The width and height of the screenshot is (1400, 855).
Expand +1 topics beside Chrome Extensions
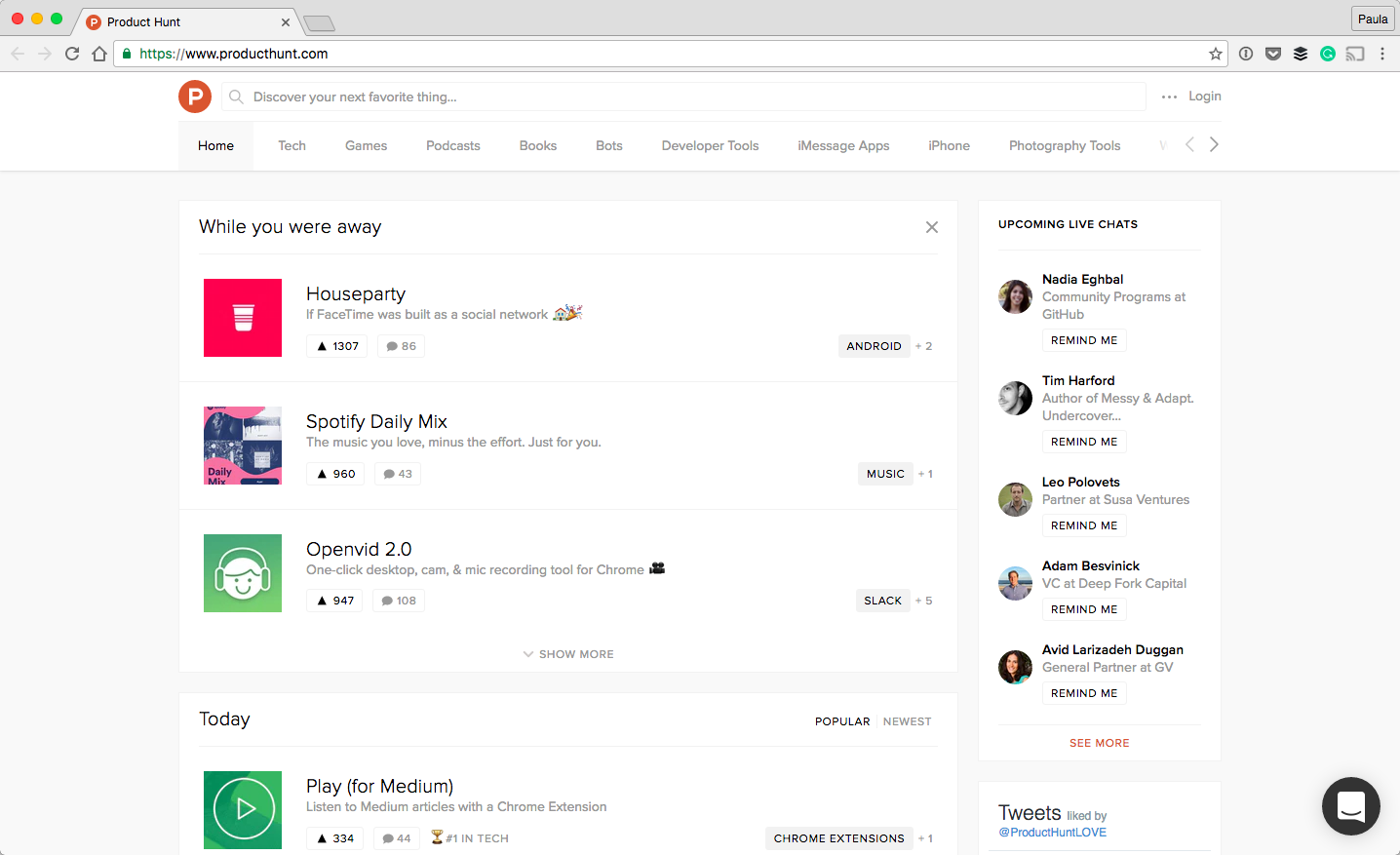point(926,838)
